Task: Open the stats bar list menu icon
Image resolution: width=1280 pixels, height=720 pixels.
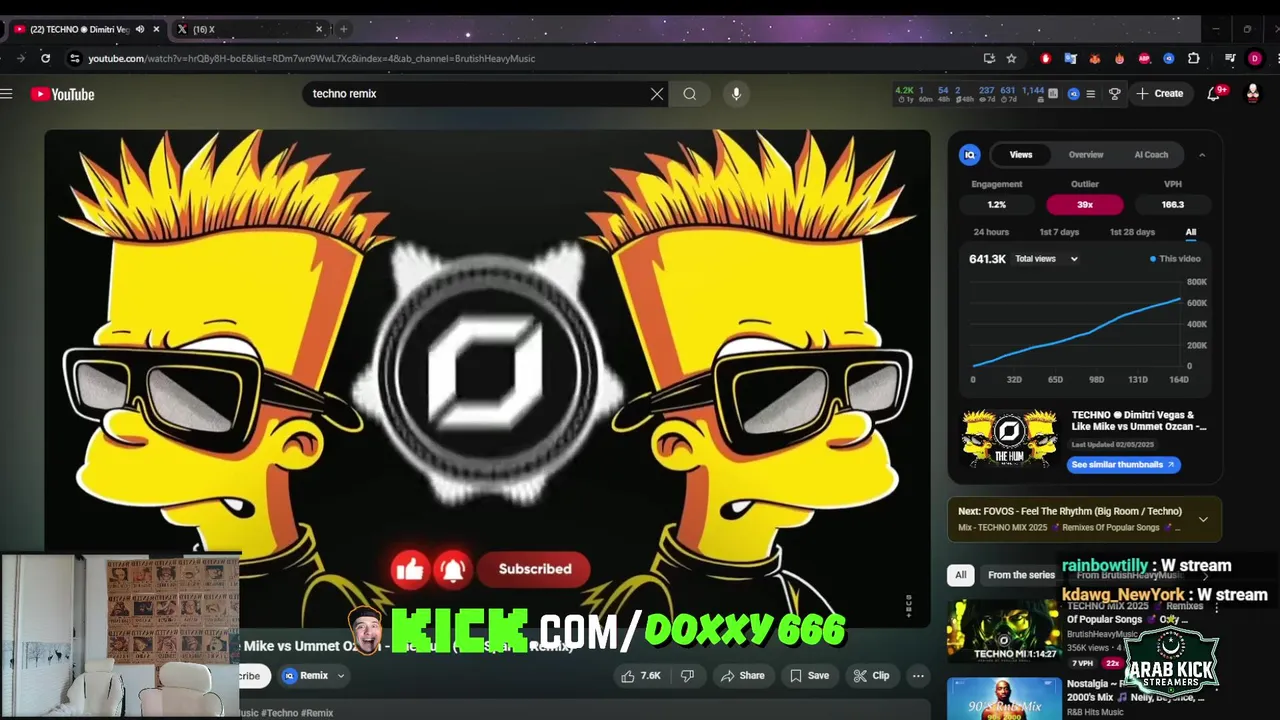Action: [1091, 94]
